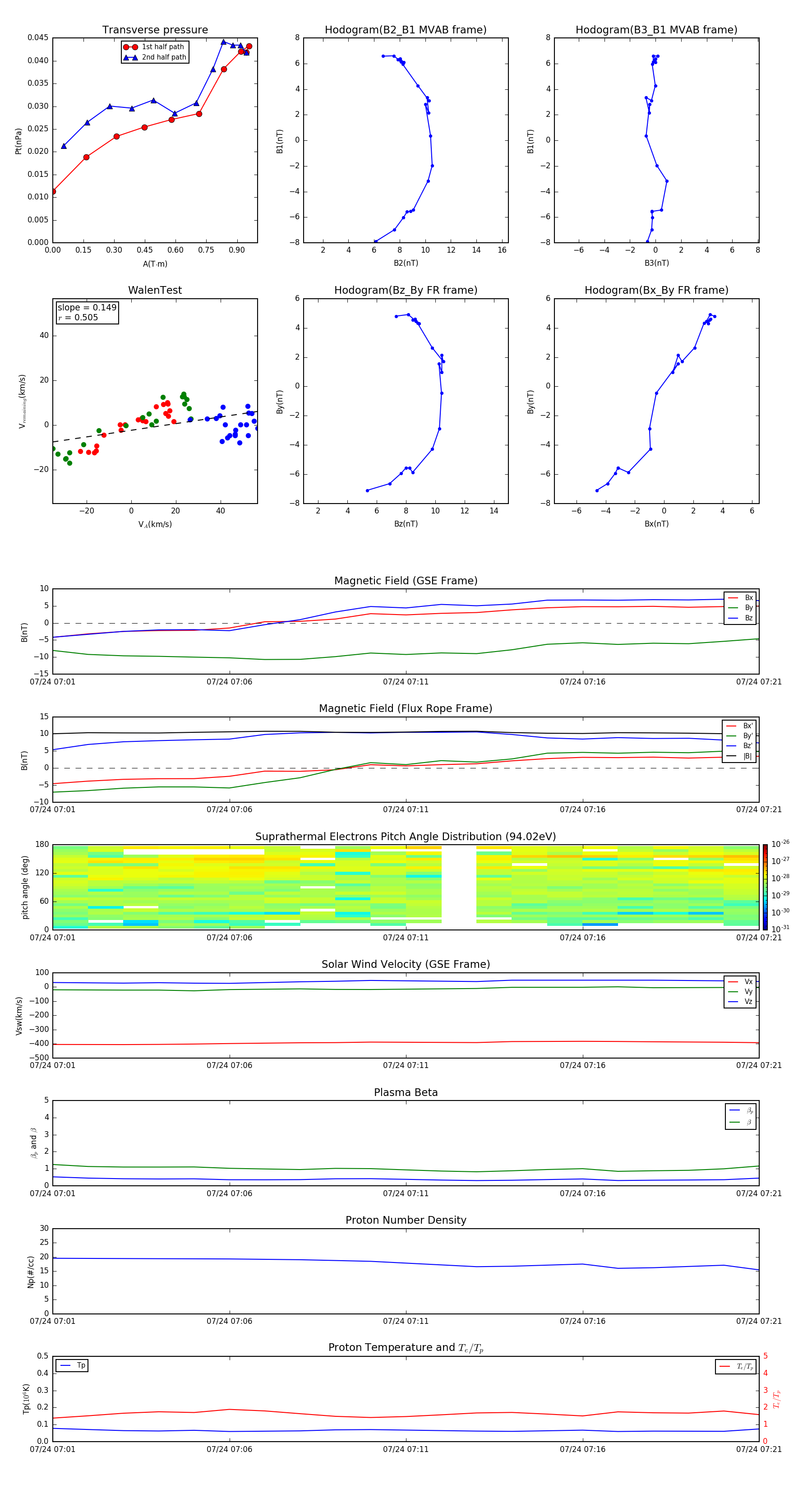Click the 'Proton Temperature and Te/Tp' title
This screenshot has height=1489, width=812.
pyautogui.click(x=406, y=1348)
